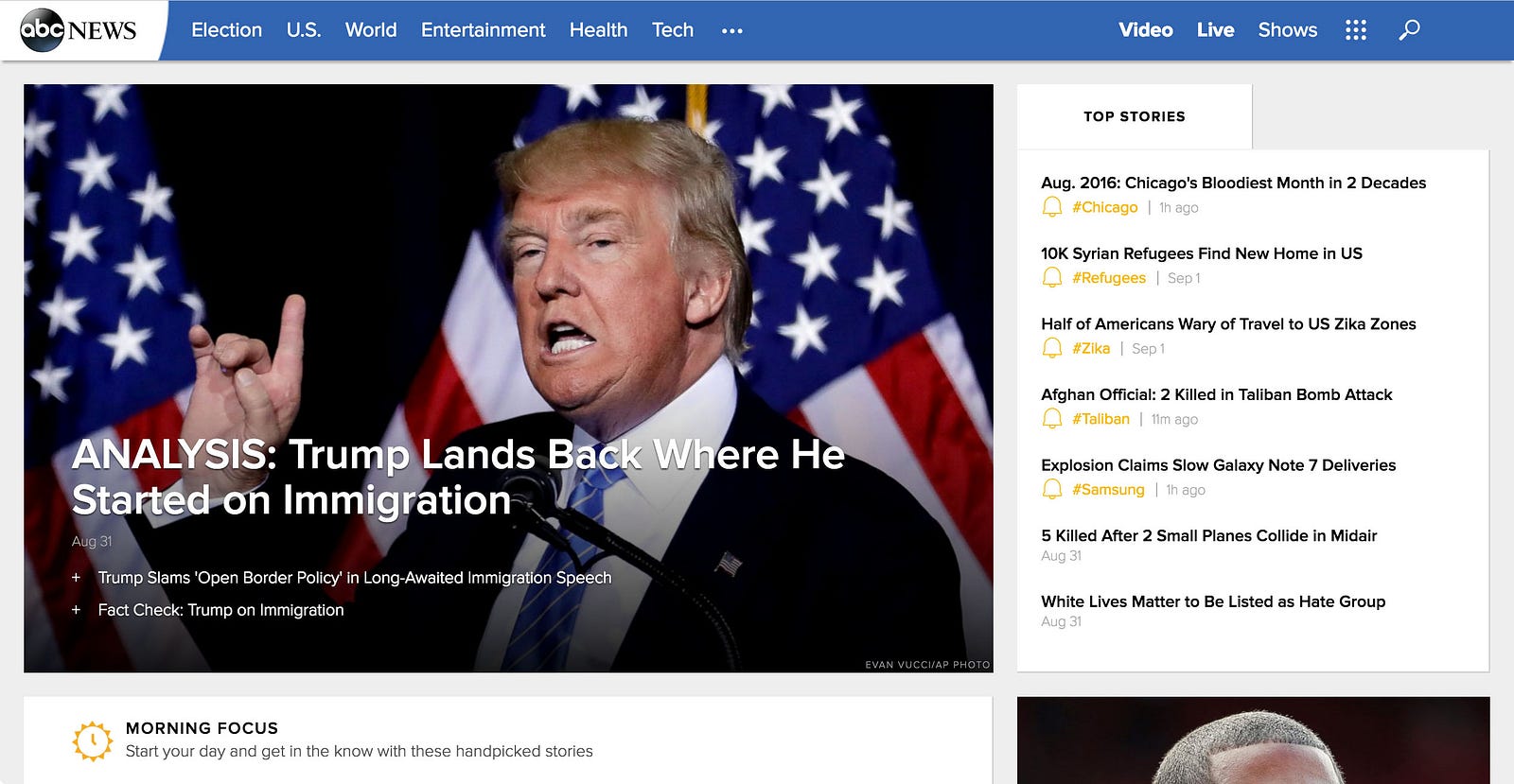The width and height of the screenshot is (1514, 784).
Task: Open White Lives Matter Hate Group story
Action: pos(1213,601)
